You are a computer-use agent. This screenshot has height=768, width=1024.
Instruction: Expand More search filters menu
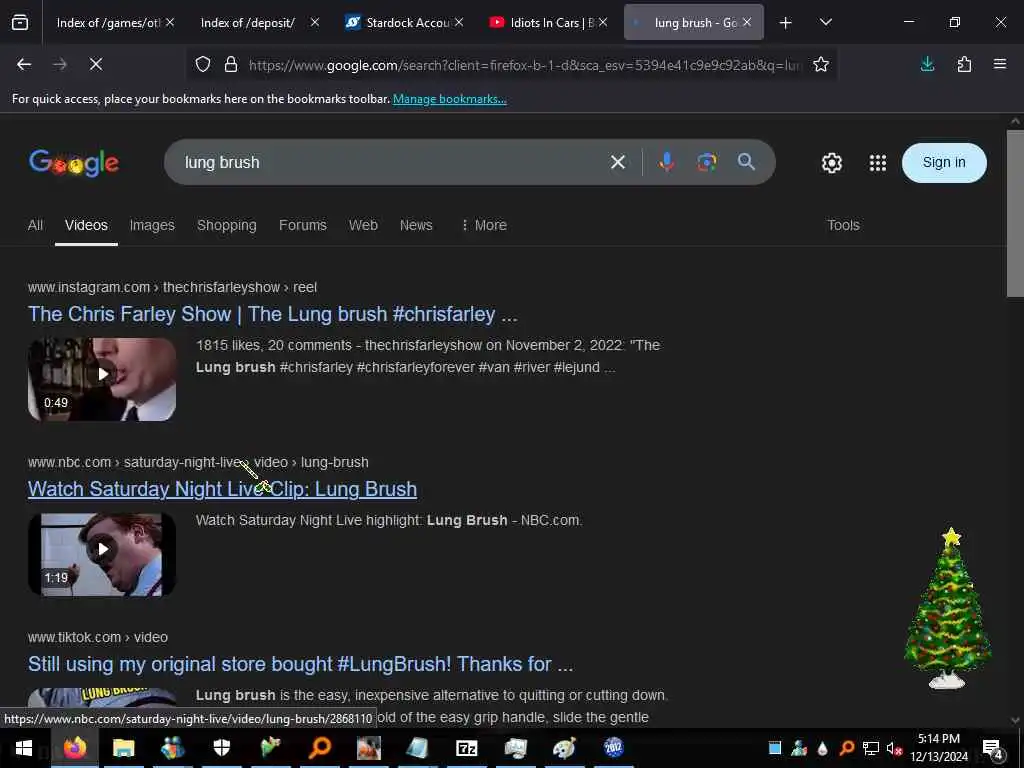(x=484, y=225)
